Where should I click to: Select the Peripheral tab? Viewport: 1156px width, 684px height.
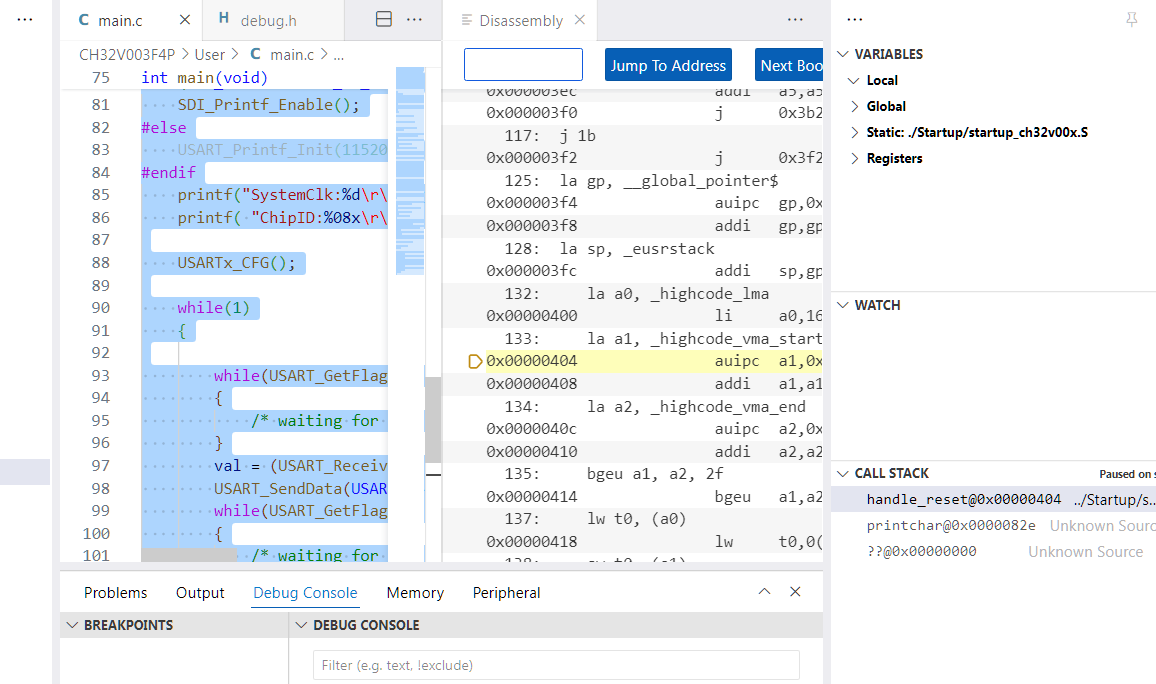506,593
